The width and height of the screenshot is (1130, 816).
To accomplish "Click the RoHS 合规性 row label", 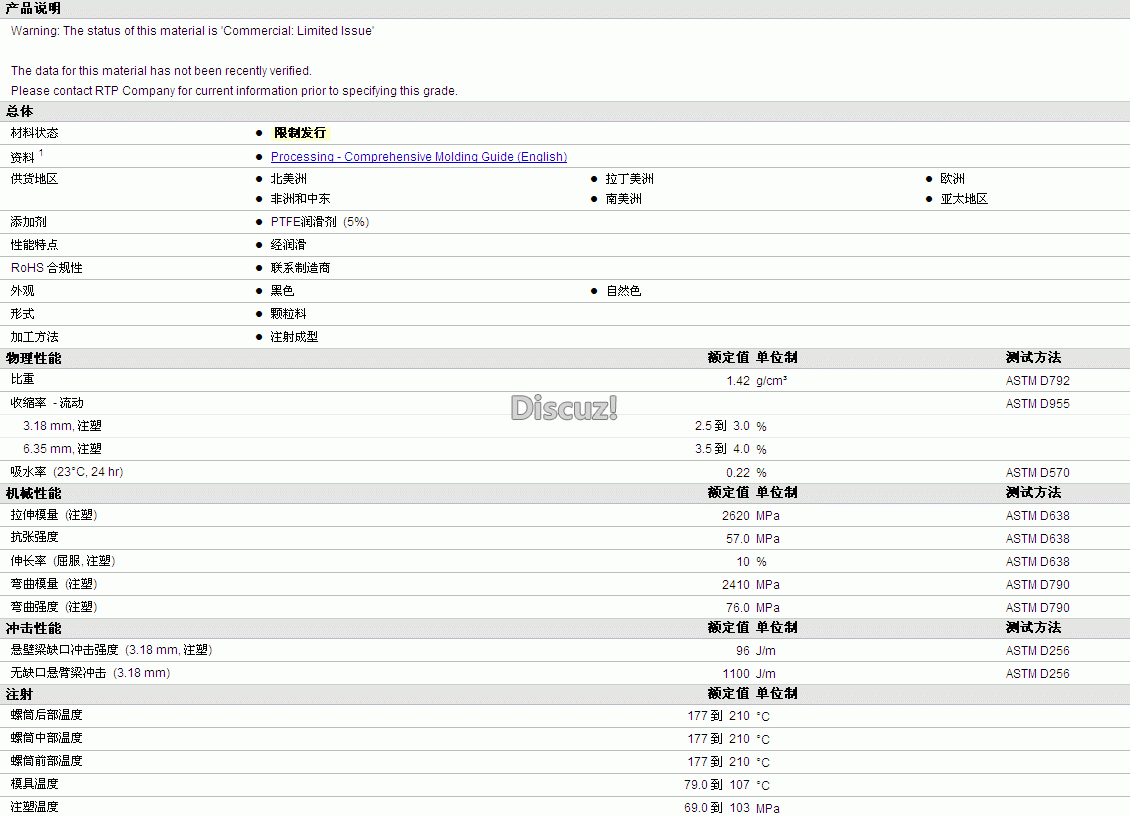I will pyautogui.click(x=47, y=268).
